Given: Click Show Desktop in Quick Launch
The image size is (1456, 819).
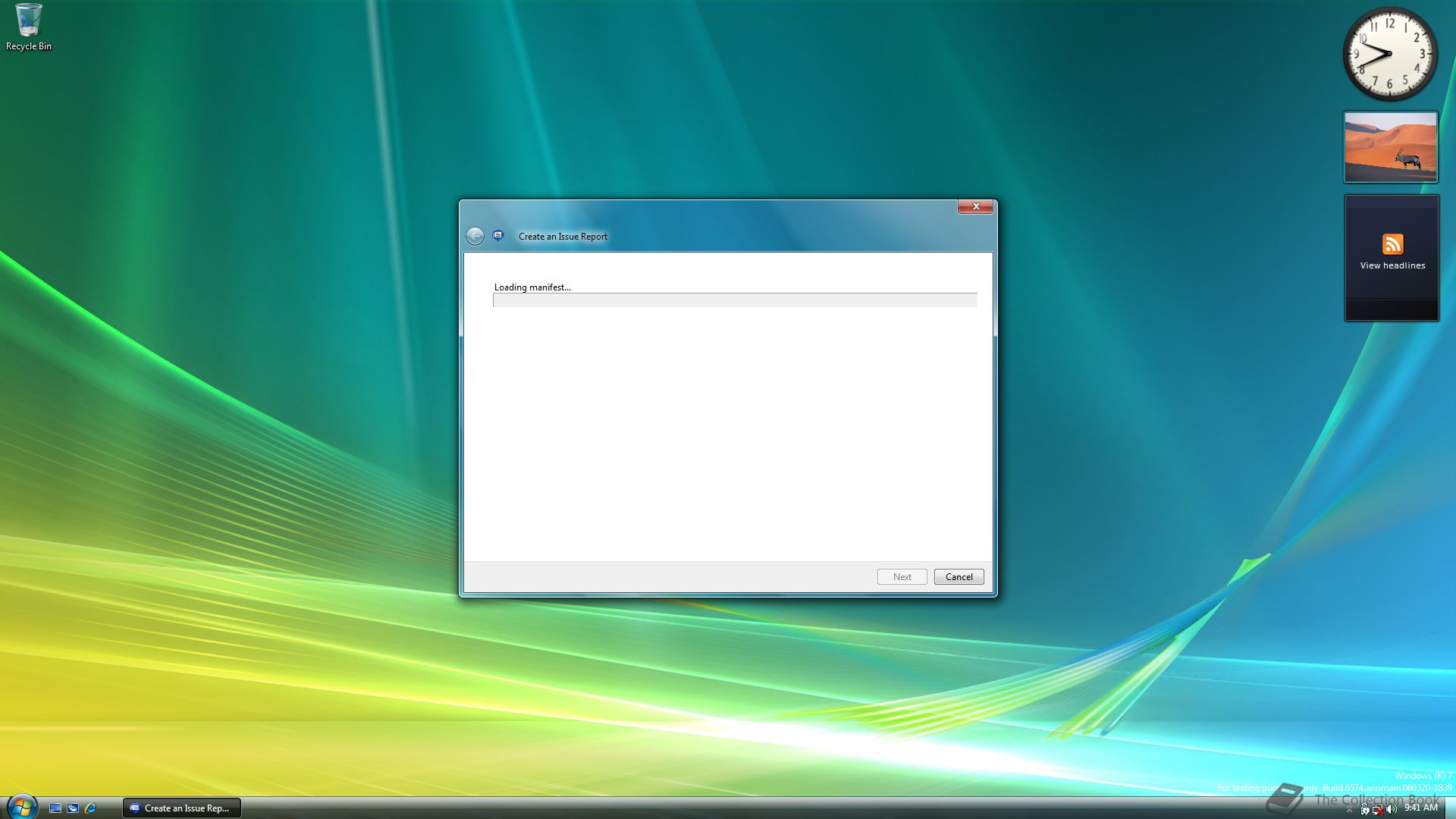Looking at the screenshot, I should coord(55,808).
